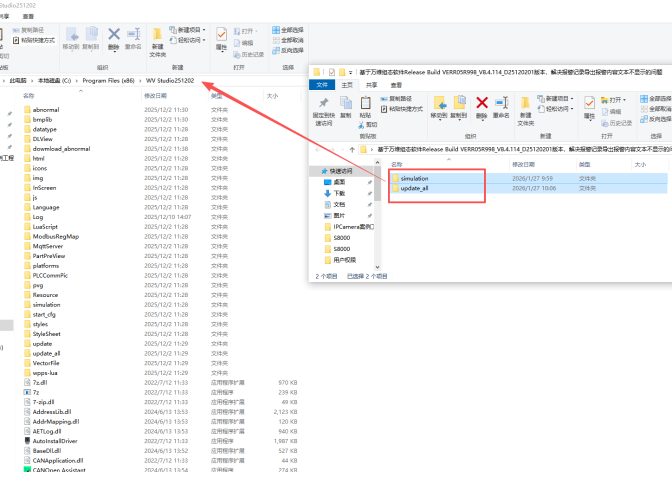
Task: Click Pin to Quick Access icon
Action: tap(325, 105)
